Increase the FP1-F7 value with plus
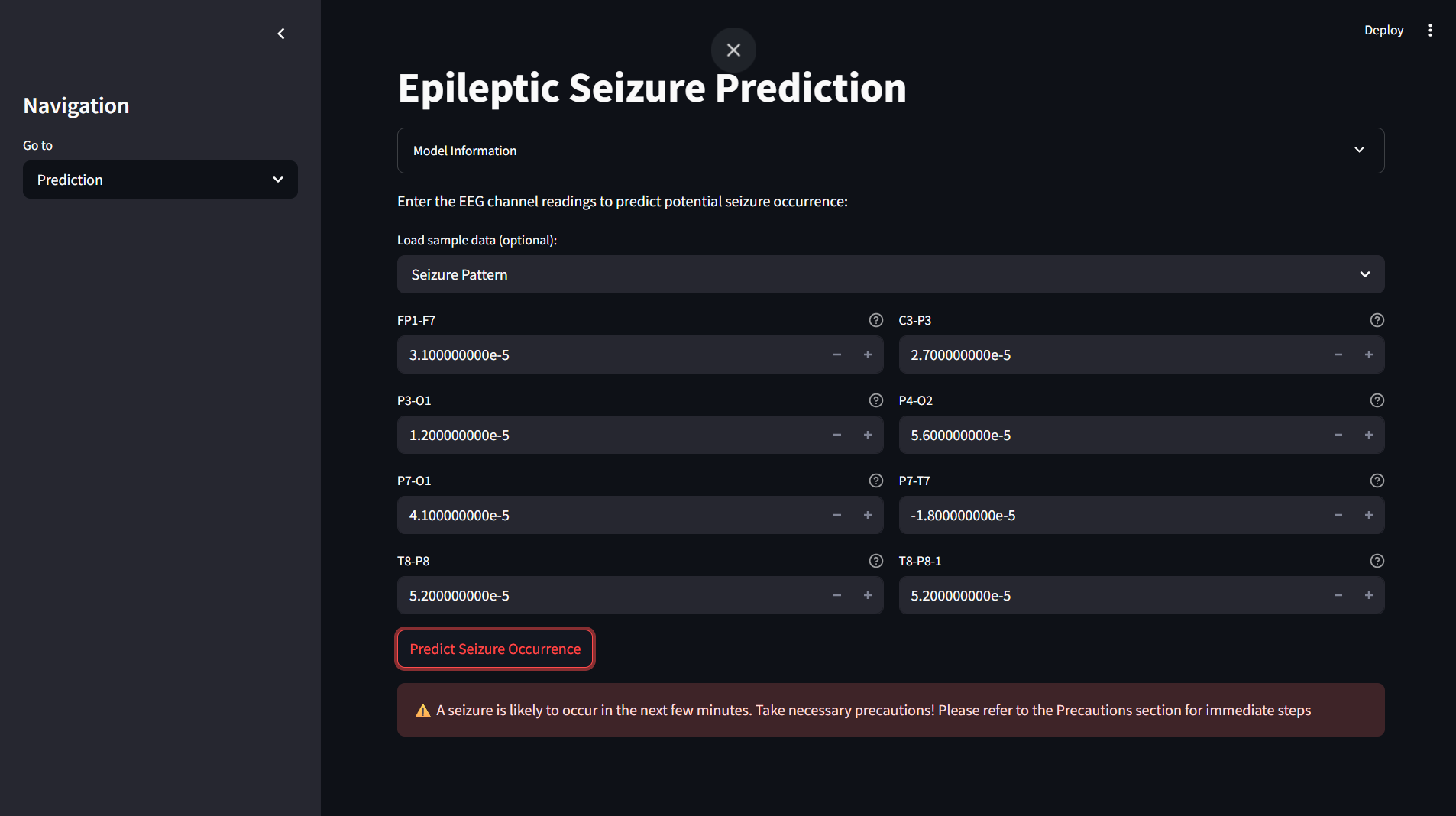Viewport: 1456px width, 816px height. tap(868, 355)
